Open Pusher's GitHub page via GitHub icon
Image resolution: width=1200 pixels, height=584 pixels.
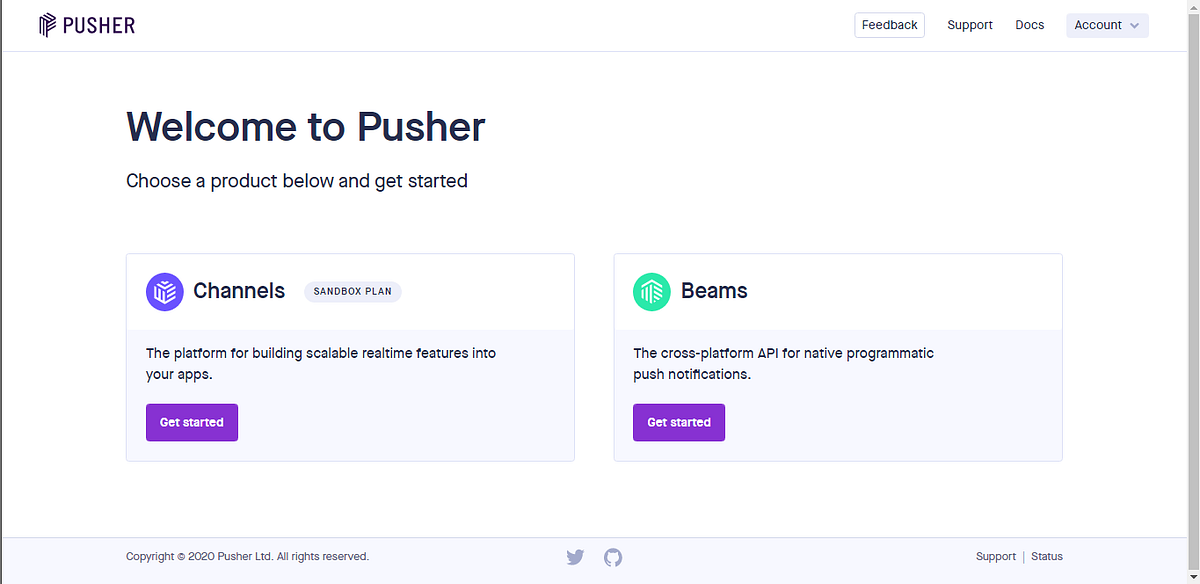pos(613,557)
